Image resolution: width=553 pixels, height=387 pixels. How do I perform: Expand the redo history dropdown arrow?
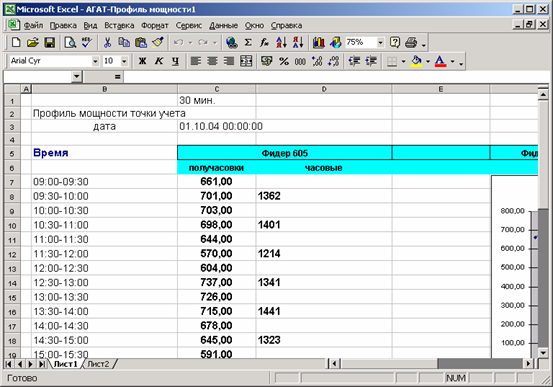pyautogui.click(x=214, y=43)
